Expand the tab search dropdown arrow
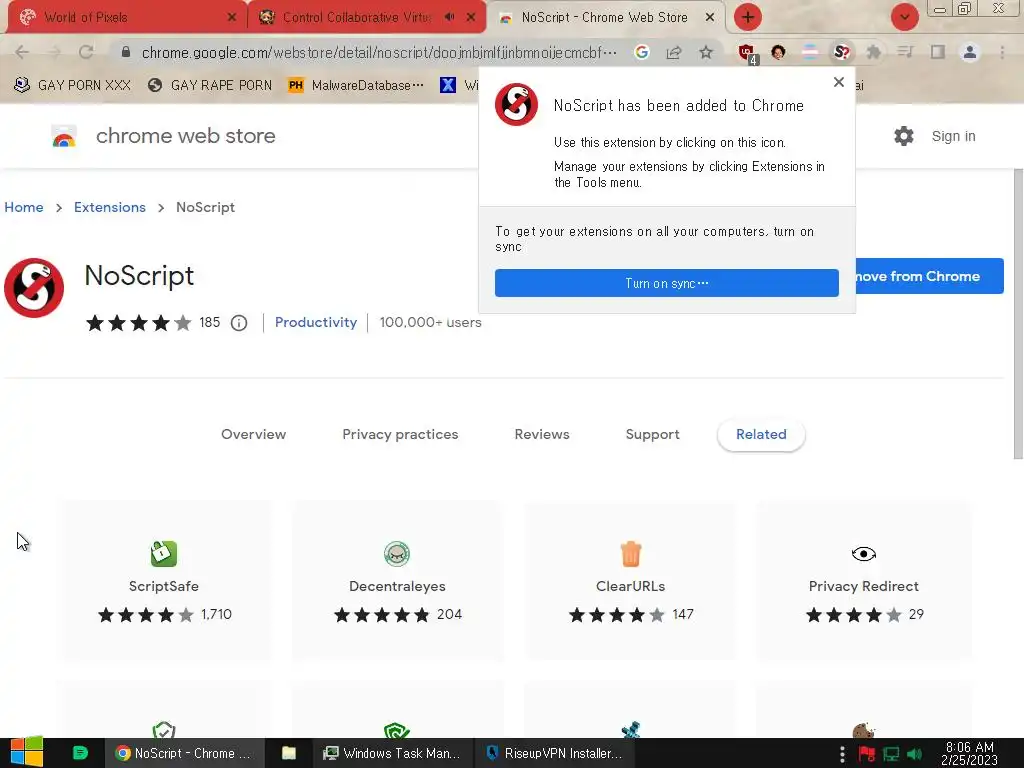The height and width of the screenshot is (768, 1024). (904, 17)
